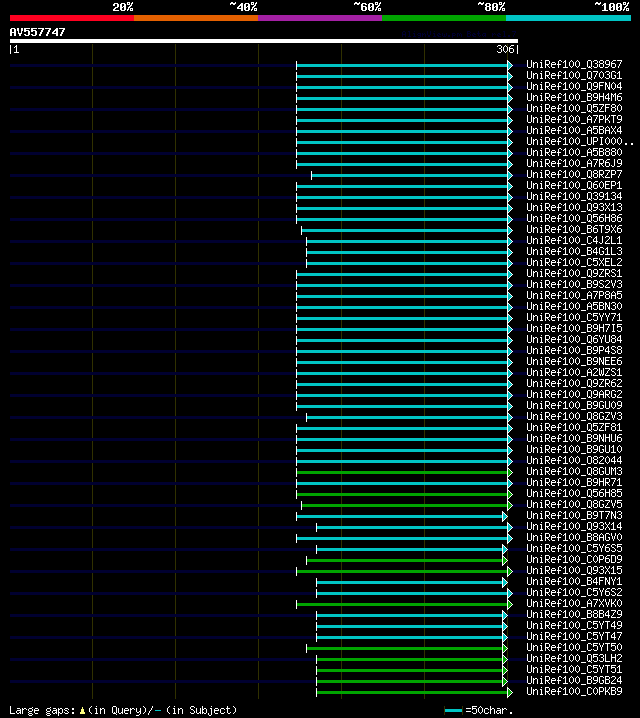Image resolution: width=640 pixels, height=718 pixels.
Task: Click the UniRef100_Q93X13 label
Action: [x=574, y=207]
